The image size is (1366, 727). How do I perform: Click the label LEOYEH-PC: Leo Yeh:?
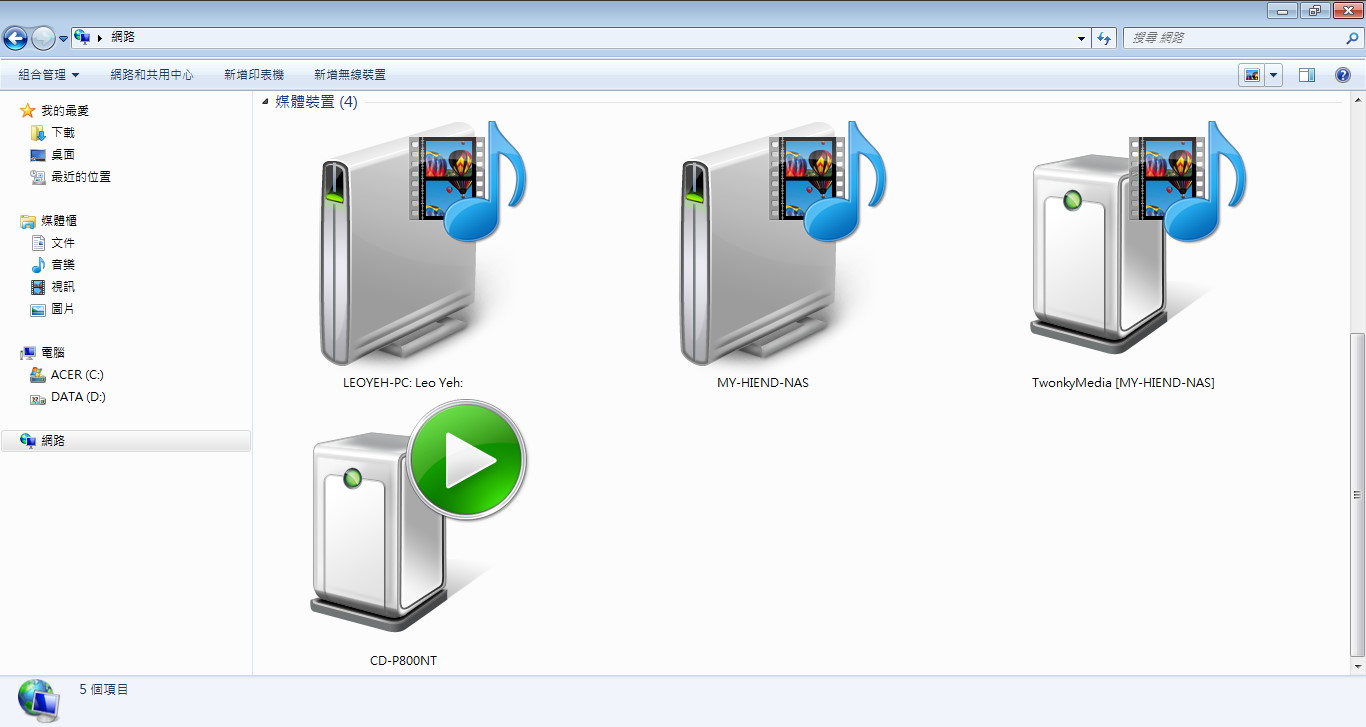click(x=403, y=383)
